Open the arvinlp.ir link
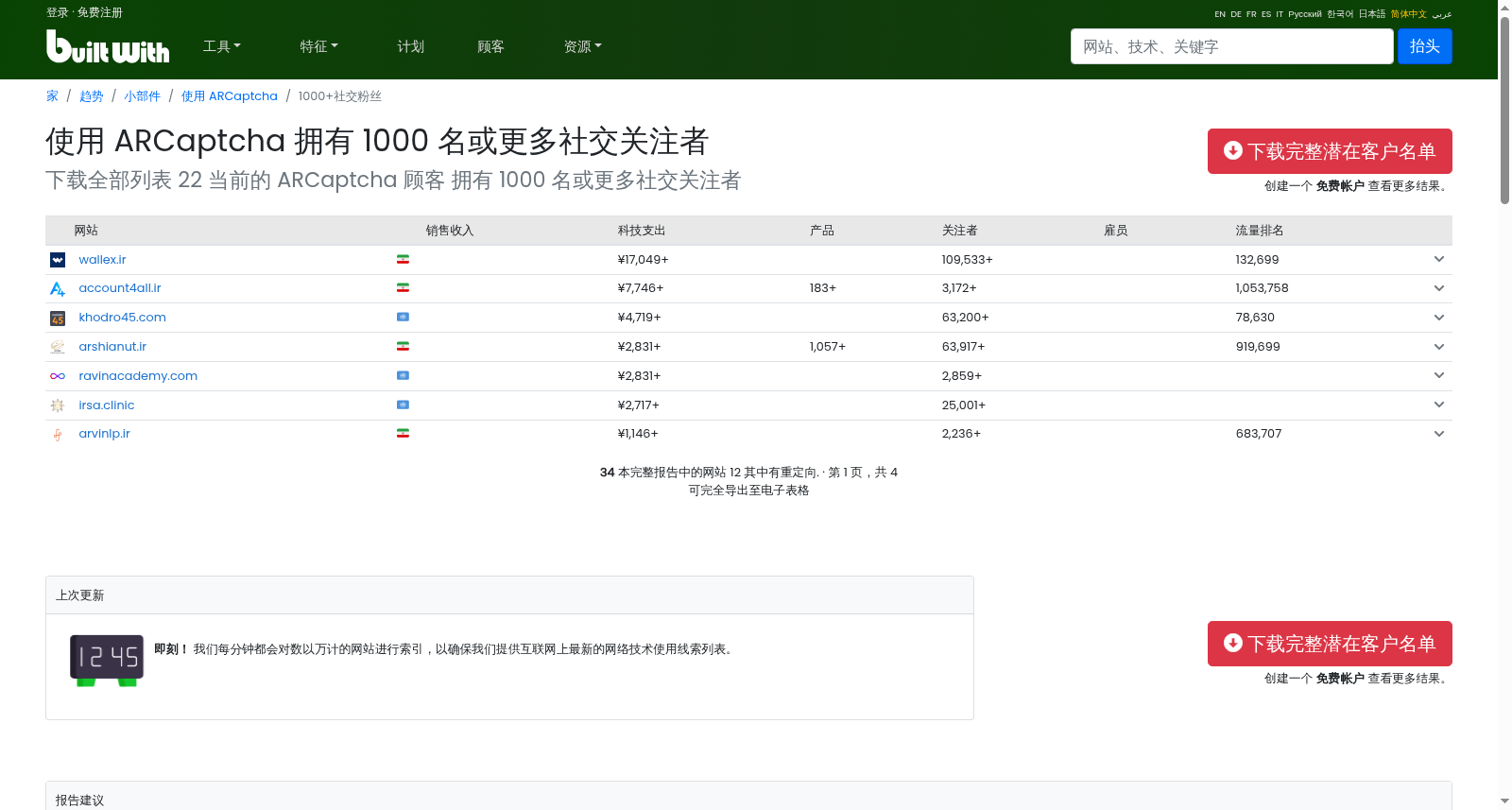 pos(105,434)
